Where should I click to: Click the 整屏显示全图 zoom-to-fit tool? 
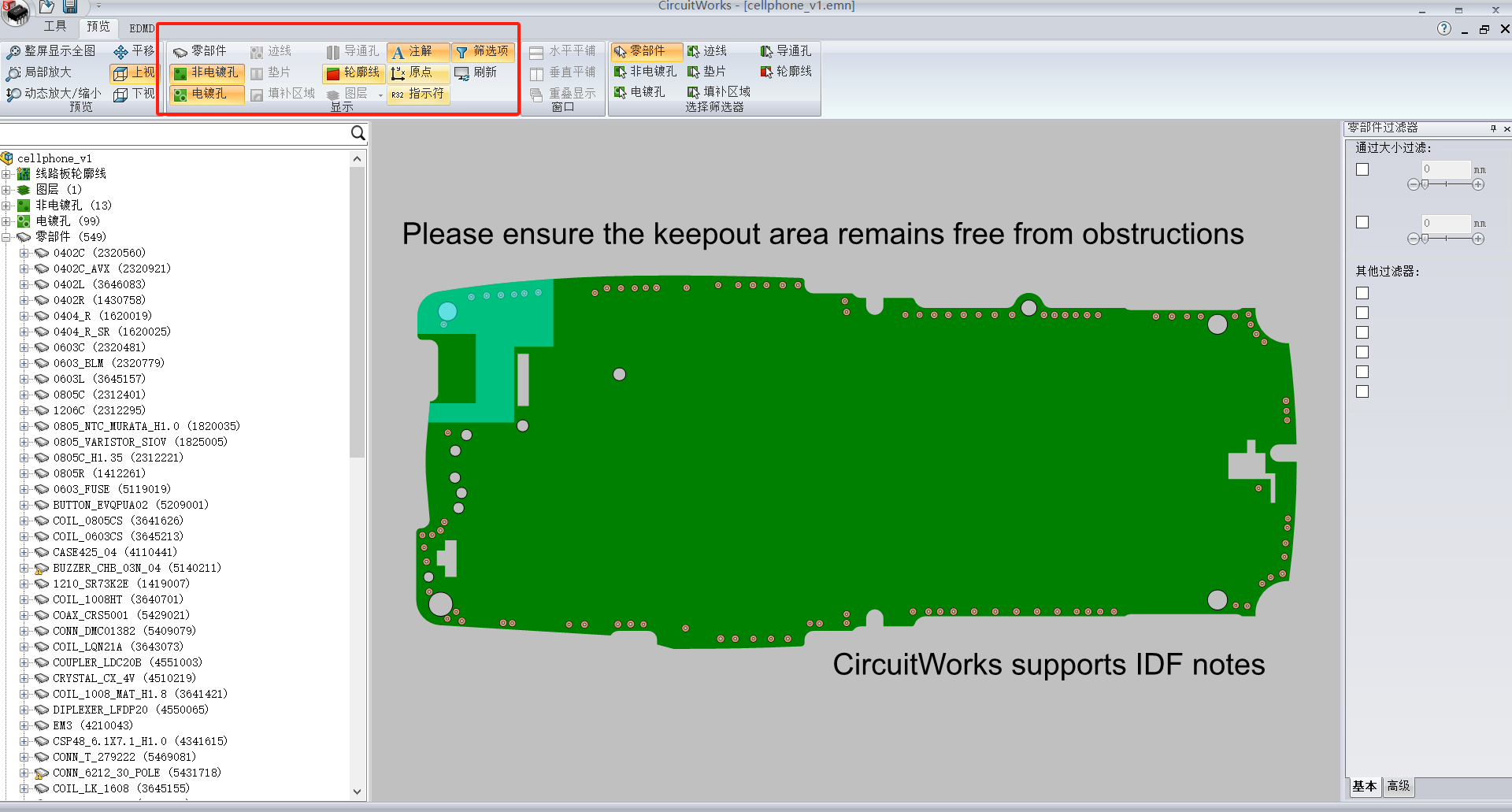[51, 51]
